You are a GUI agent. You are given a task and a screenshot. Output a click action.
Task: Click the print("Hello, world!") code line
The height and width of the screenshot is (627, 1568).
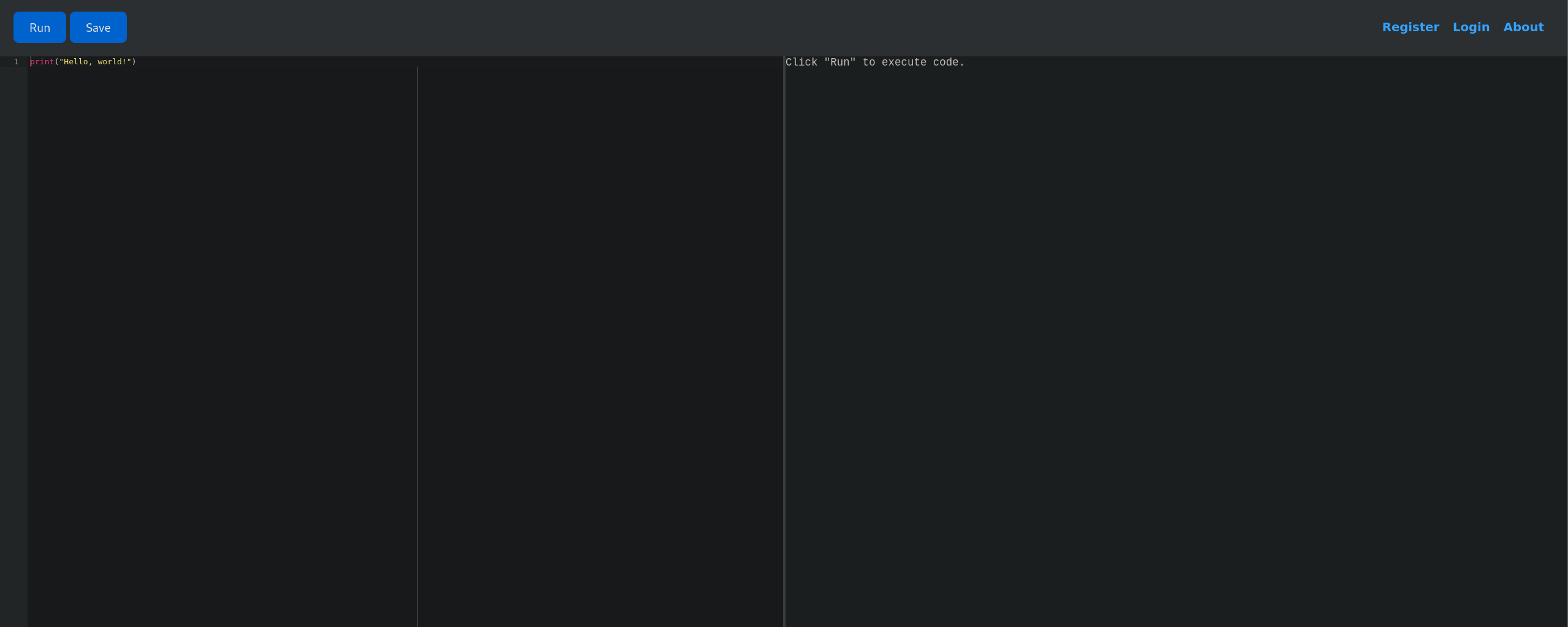(x=83, y=62)
